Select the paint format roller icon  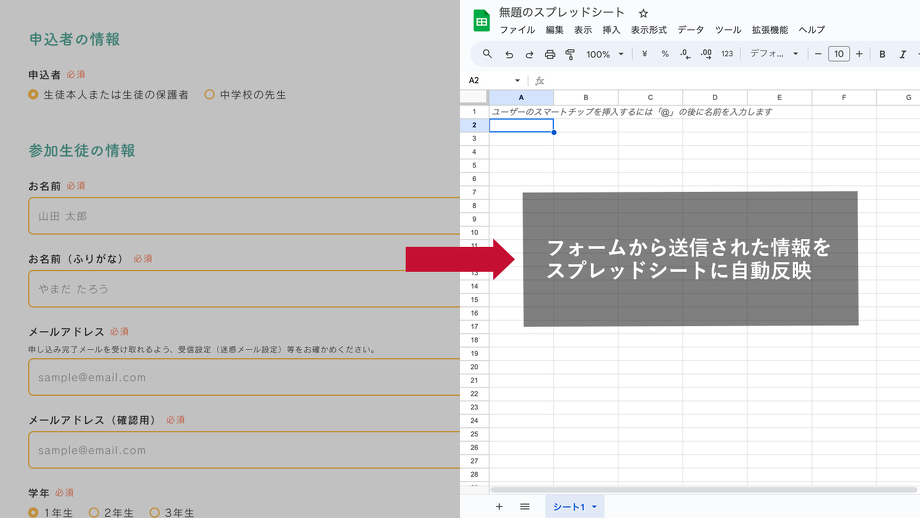click(x=570, y=54)
